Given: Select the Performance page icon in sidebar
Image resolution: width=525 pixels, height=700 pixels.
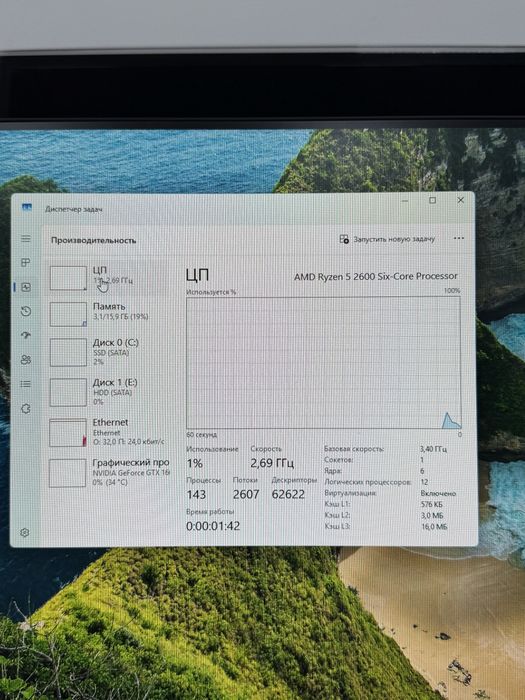Looking at the screenshot, I should coord(26,287).
